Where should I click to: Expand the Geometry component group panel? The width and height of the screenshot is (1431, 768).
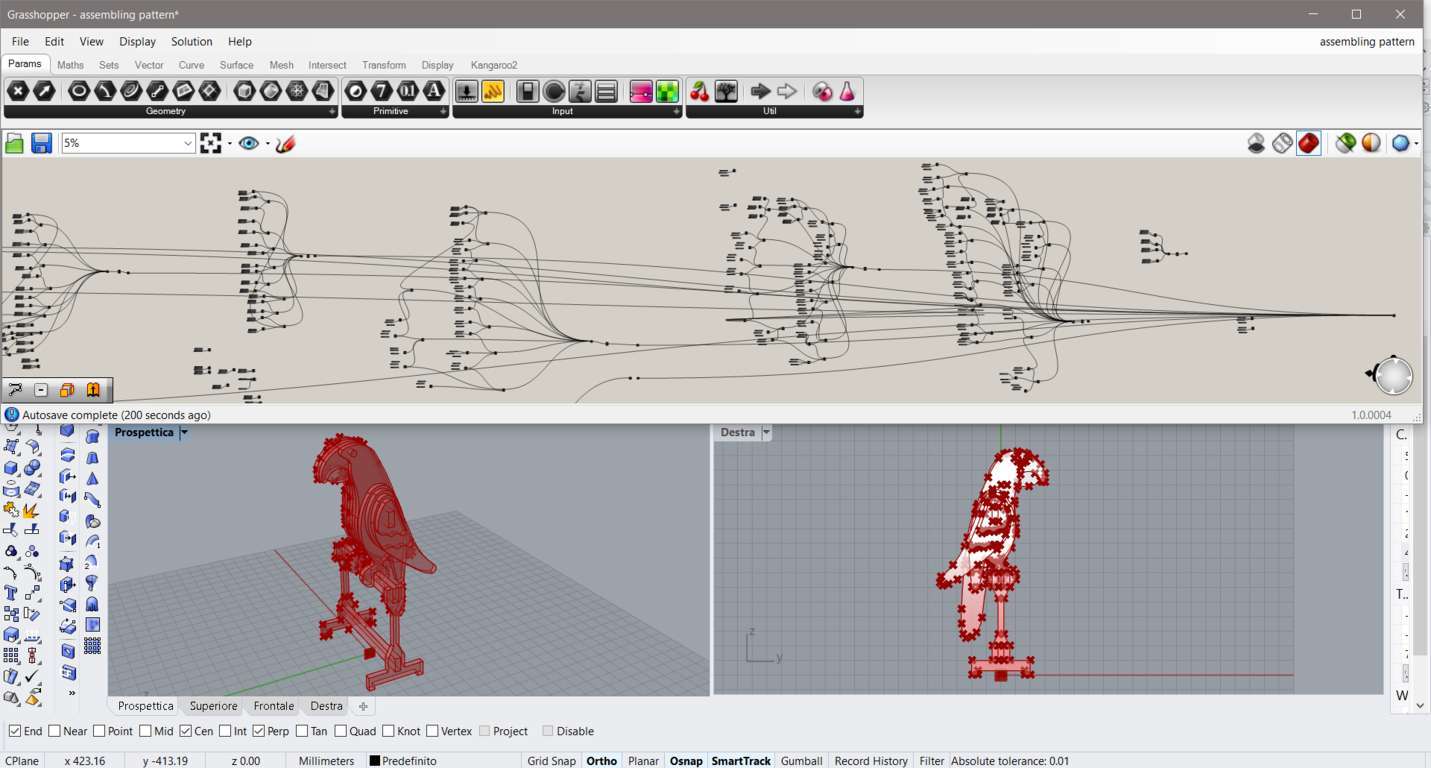pos(332,112)
